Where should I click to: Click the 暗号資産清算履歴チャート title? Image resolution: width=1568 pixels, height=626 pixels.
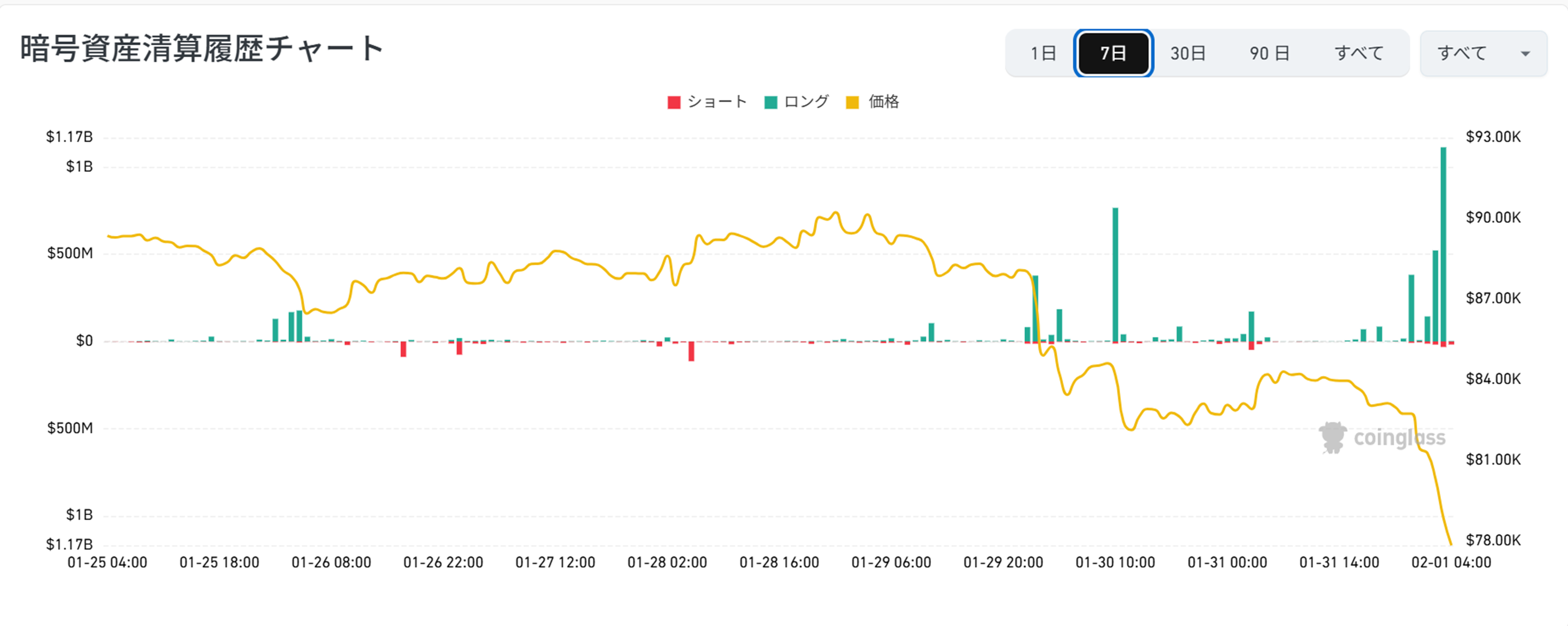coord(202,49)
